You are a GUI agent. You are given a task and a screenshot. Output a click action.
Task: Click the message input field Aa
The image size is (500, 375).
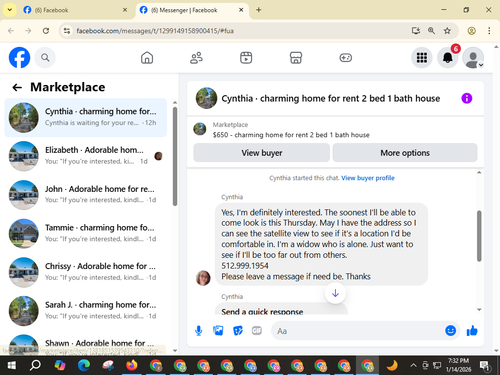(357, 331)
